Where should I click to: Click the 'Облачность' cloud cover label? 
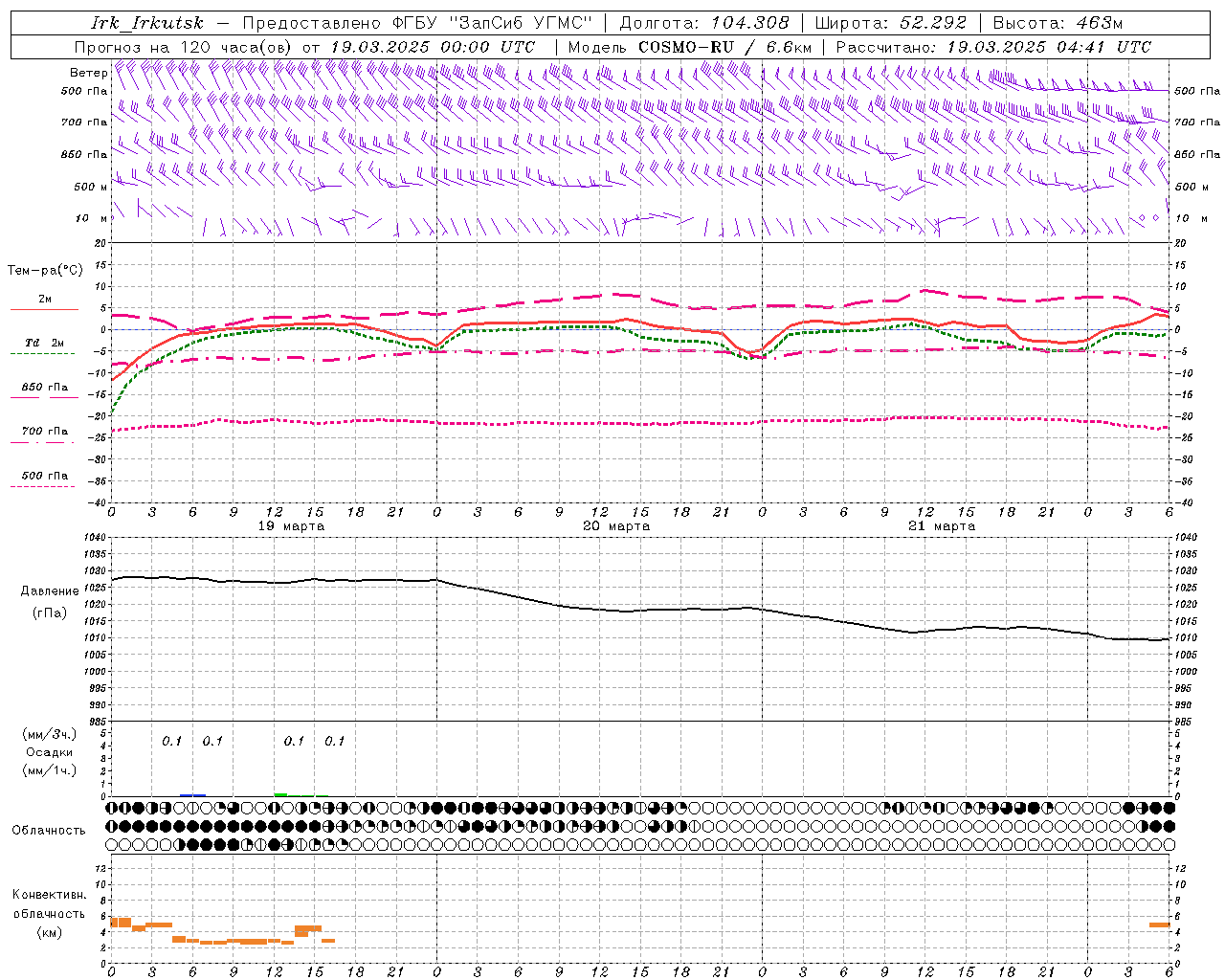[49, 831]
